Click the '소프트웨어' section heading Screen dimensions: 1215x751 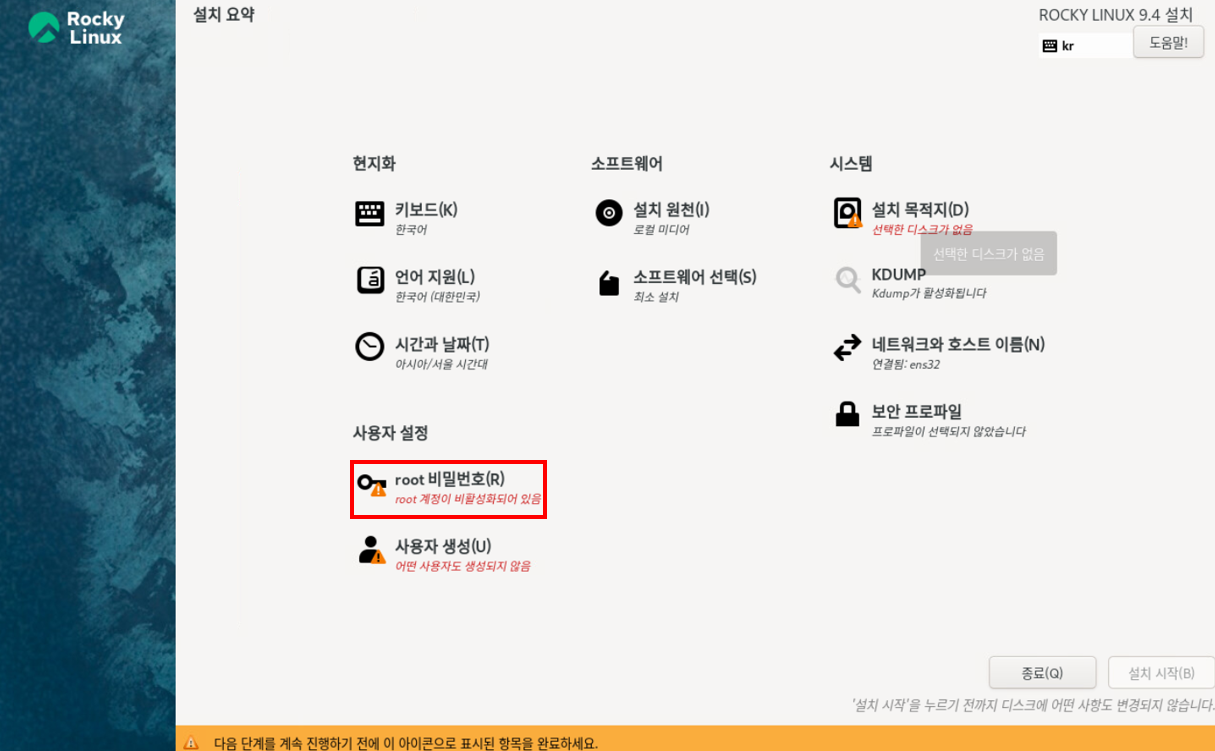tap(627, 163)
